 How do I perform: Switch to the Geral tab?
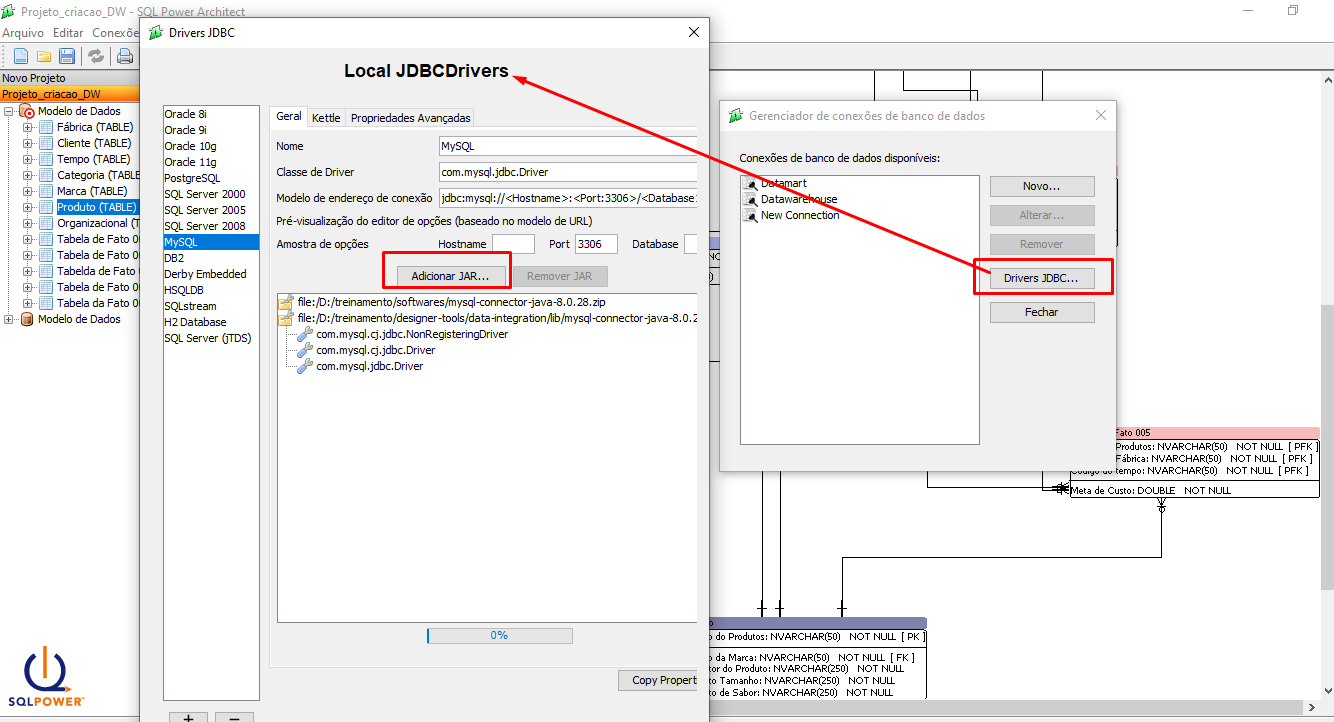[289, 117]
